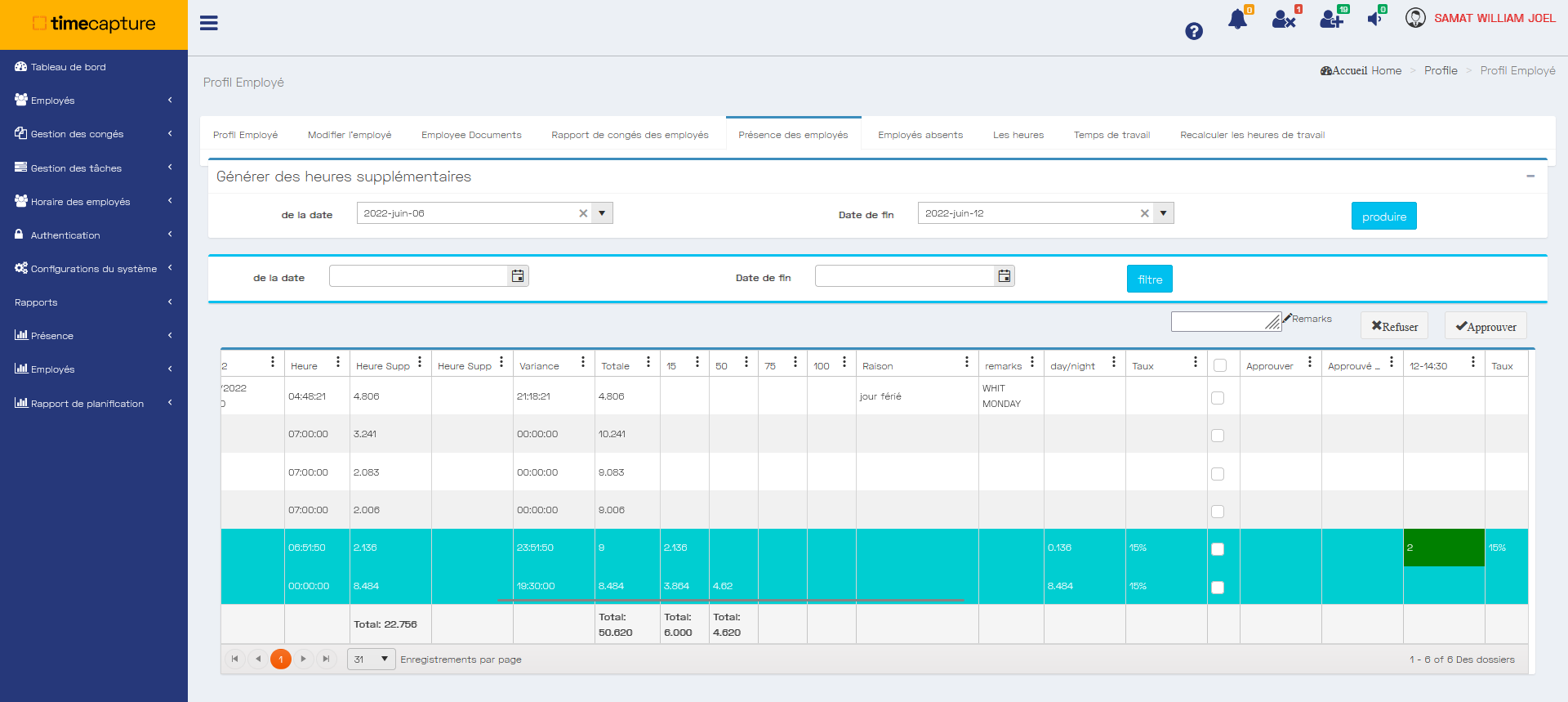
Task: Open the announcements megaphone icon
Action: [1375, 18]
